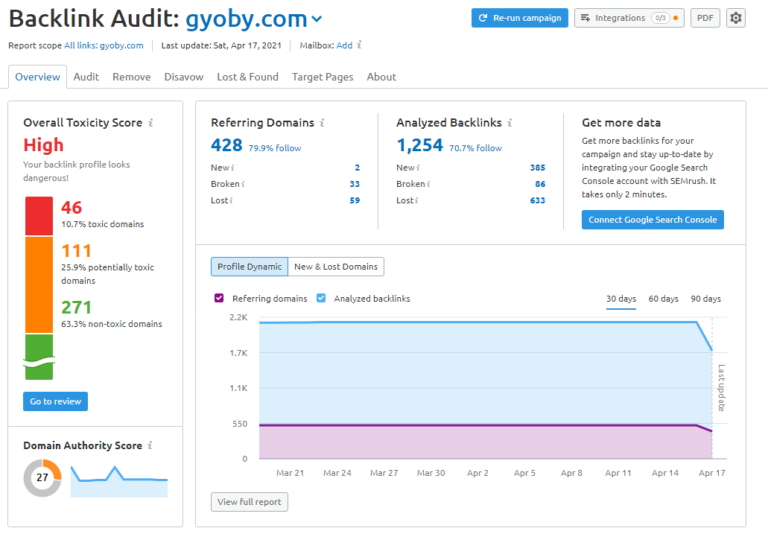Click the 111 potentially toxic domains number
The height and width of the screenshot is (534, 768).
tap(76, 251)
